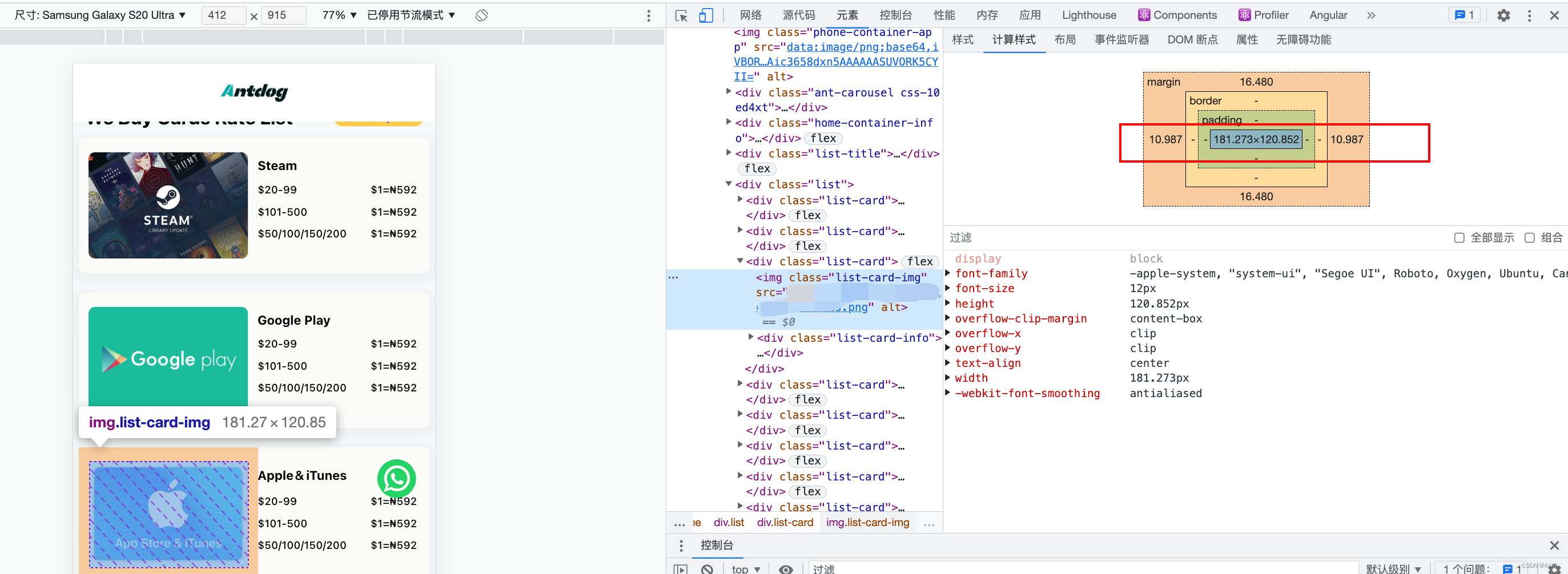Switch to the 网络 tab
Screen dimensions: 1568x574
click(750, 15)
